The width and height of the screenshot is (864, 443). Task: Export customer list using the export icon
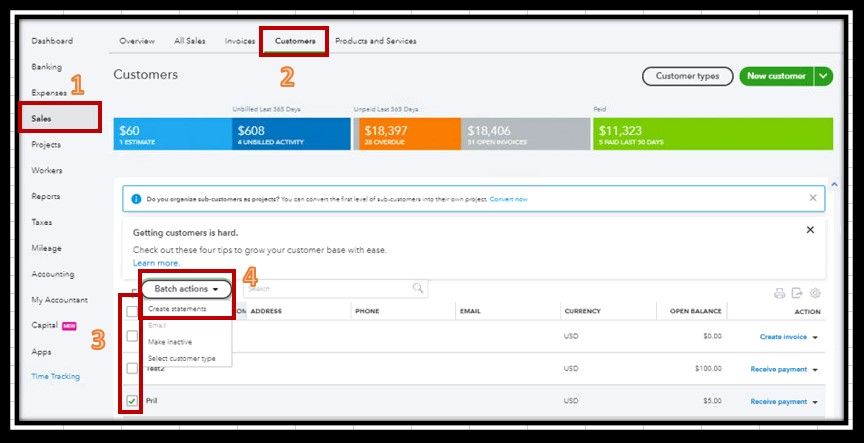point(797,293)
